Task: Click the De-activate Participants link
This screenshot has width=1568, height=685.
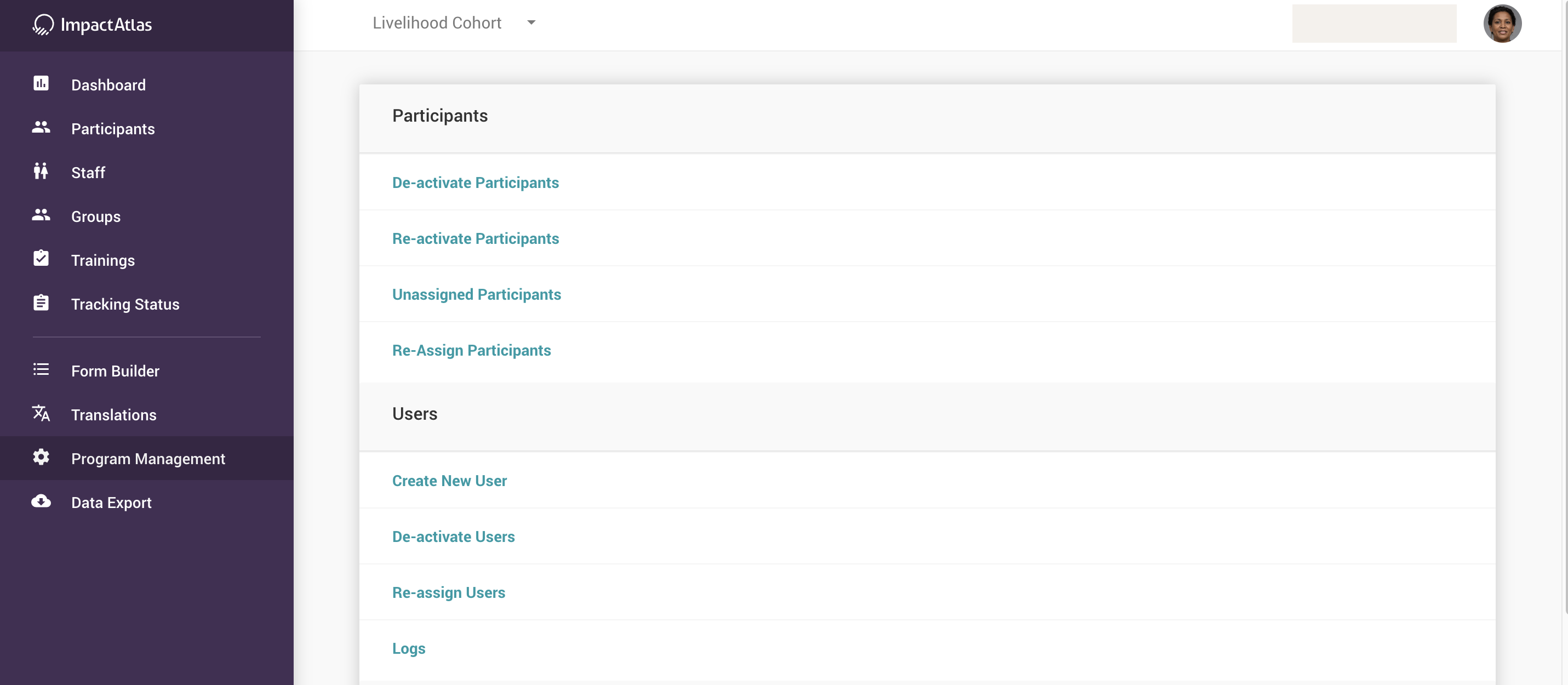Action: 476,182
